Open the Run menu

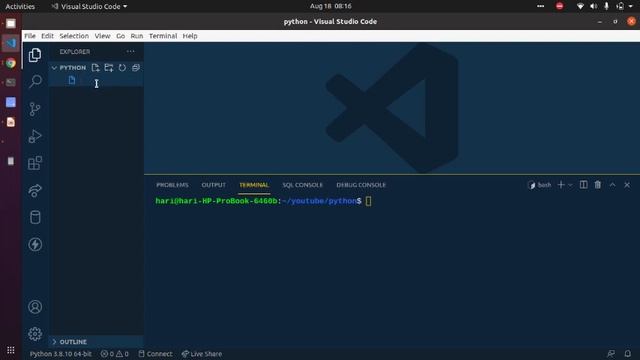[137, 36]
